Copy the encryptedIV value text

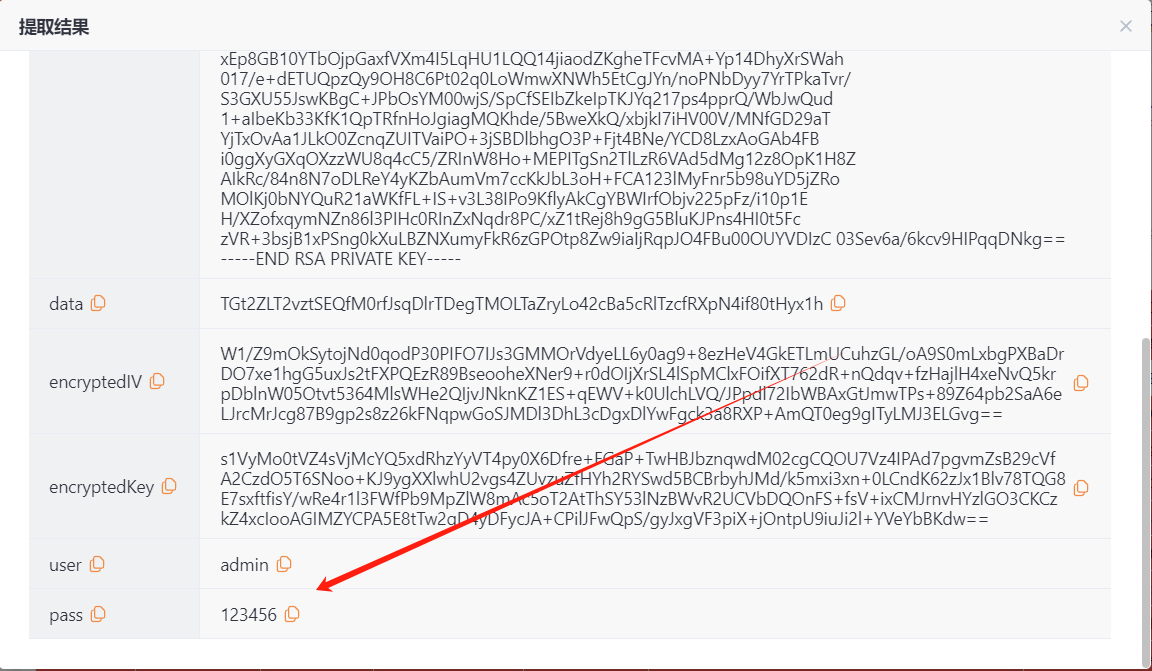click(x=1081, y=383)
